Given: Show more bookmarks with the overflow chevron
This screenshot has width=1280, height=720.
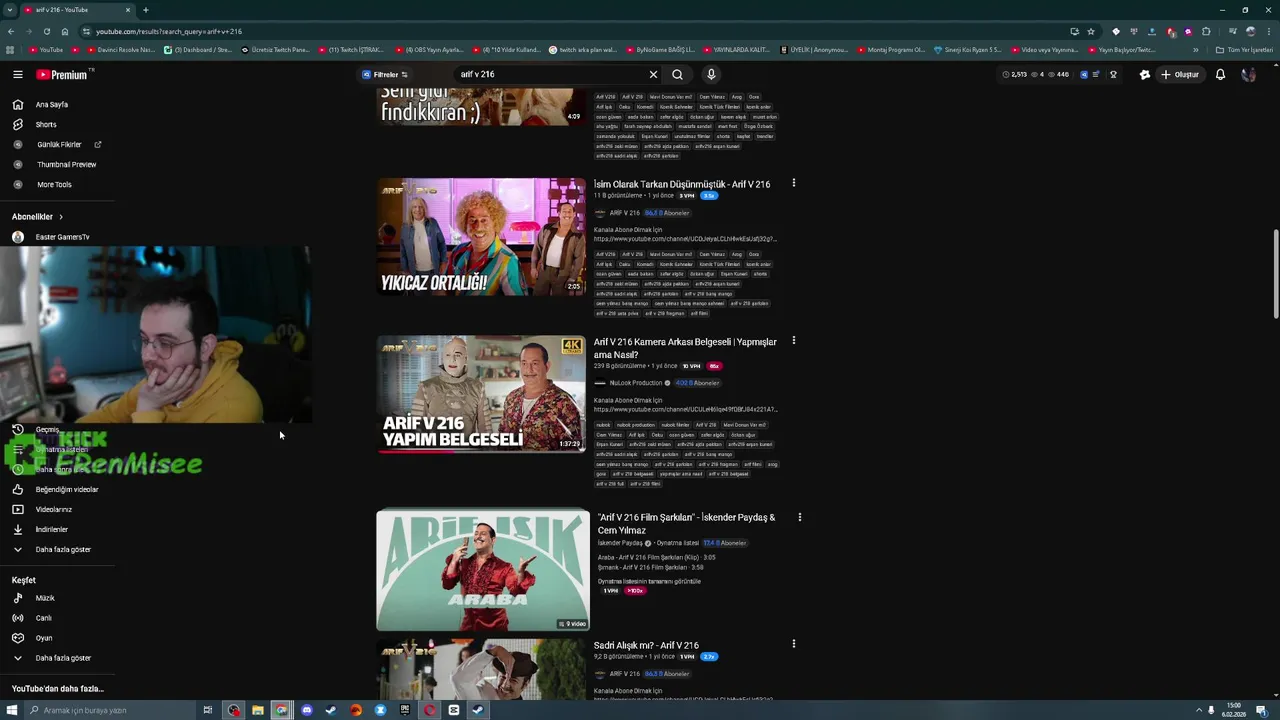Looking at the screenshot, I should (x=1196, y=49).
